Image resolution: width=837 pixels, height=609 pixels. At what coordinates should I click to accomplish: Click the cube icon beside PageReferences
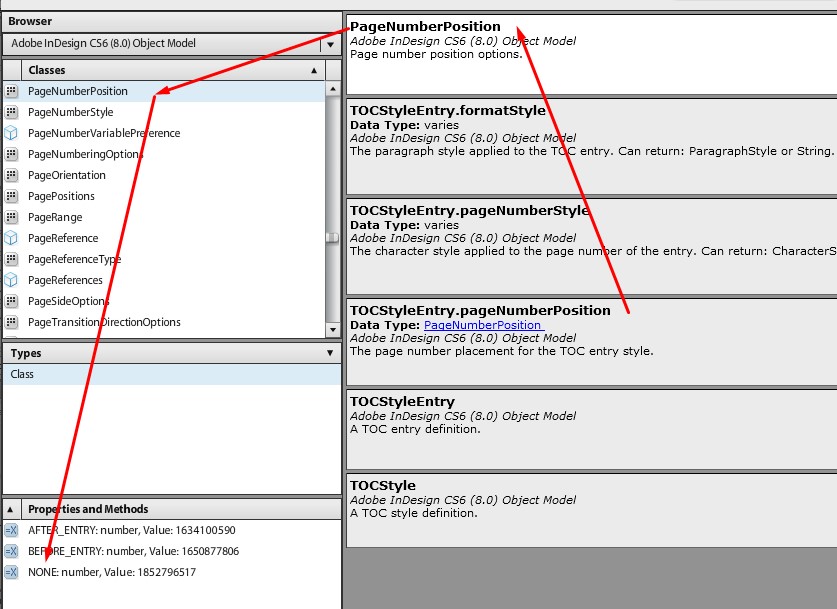tap(11, 280)
